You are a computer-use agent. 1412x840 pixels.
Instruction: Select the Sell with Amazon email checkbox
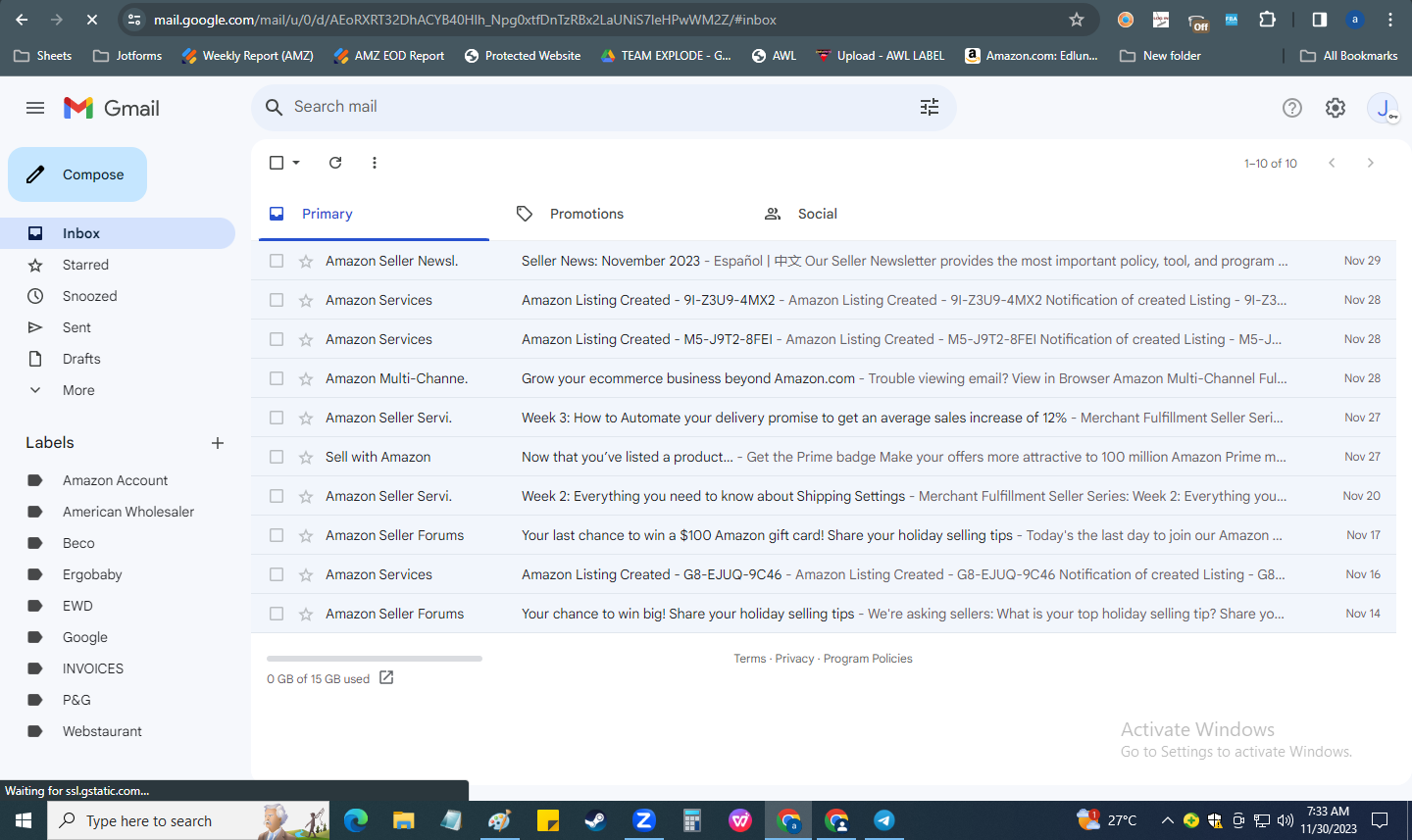[x=277, y=457]
